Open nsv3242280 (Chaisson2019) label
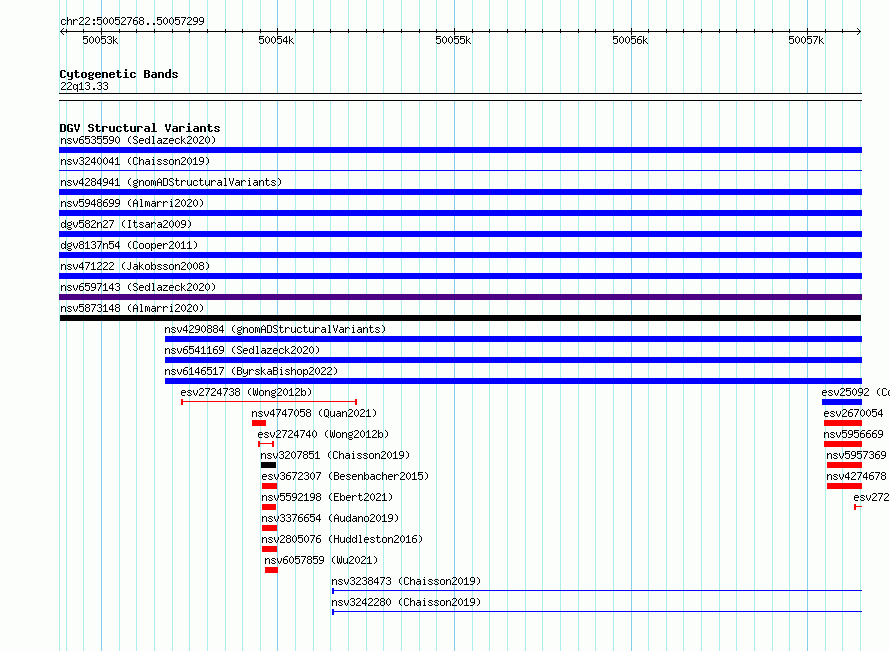The width and height of the screenshot is (890, 651). click(x=406, y=602)
